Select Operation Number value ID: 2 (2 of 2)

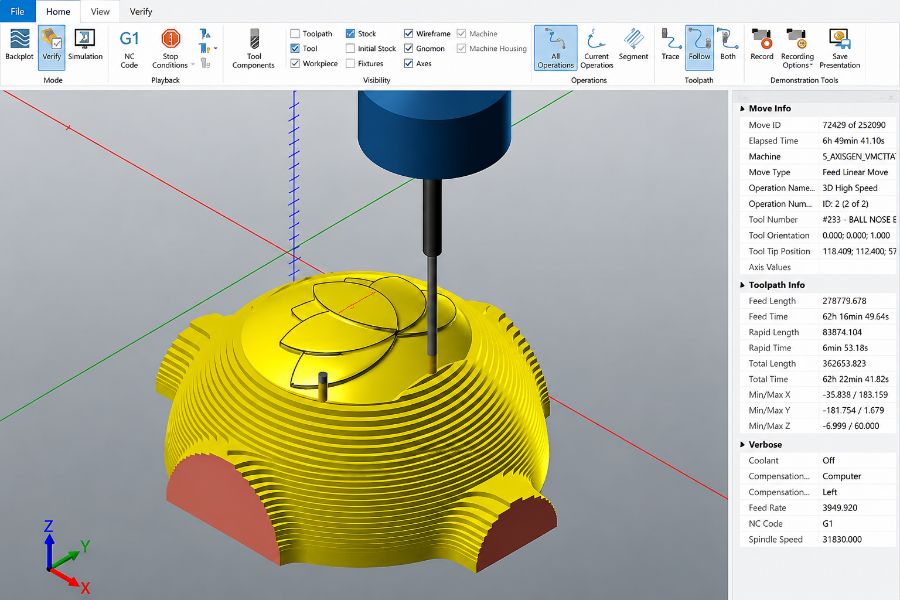845,204
